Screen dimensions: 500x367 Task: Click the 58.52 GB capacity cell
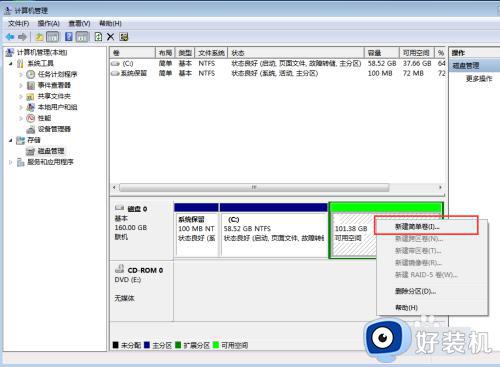tap(382, 63)
